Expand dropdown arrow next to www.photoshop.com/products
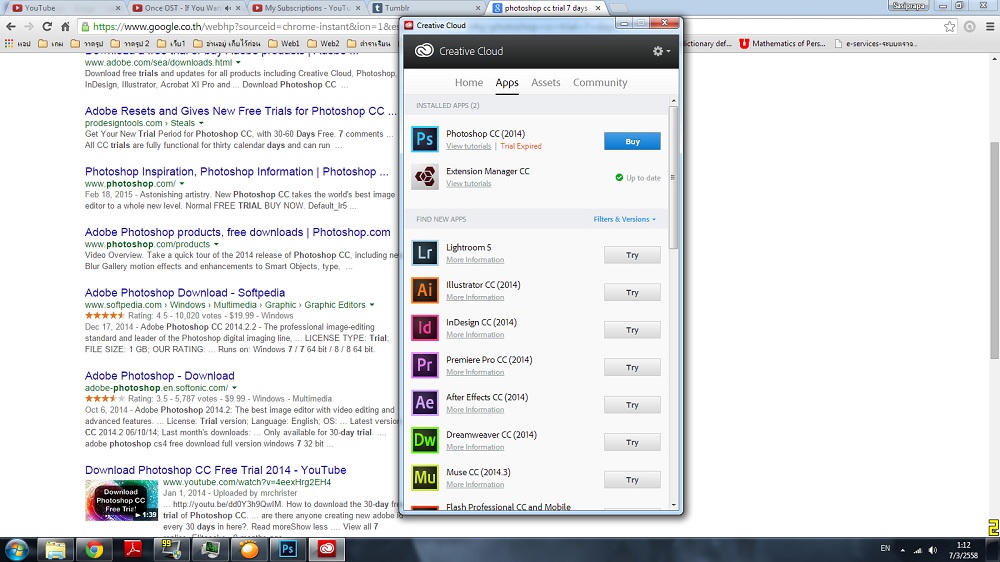The image size is (1000, 562). (x=216, y=244)
